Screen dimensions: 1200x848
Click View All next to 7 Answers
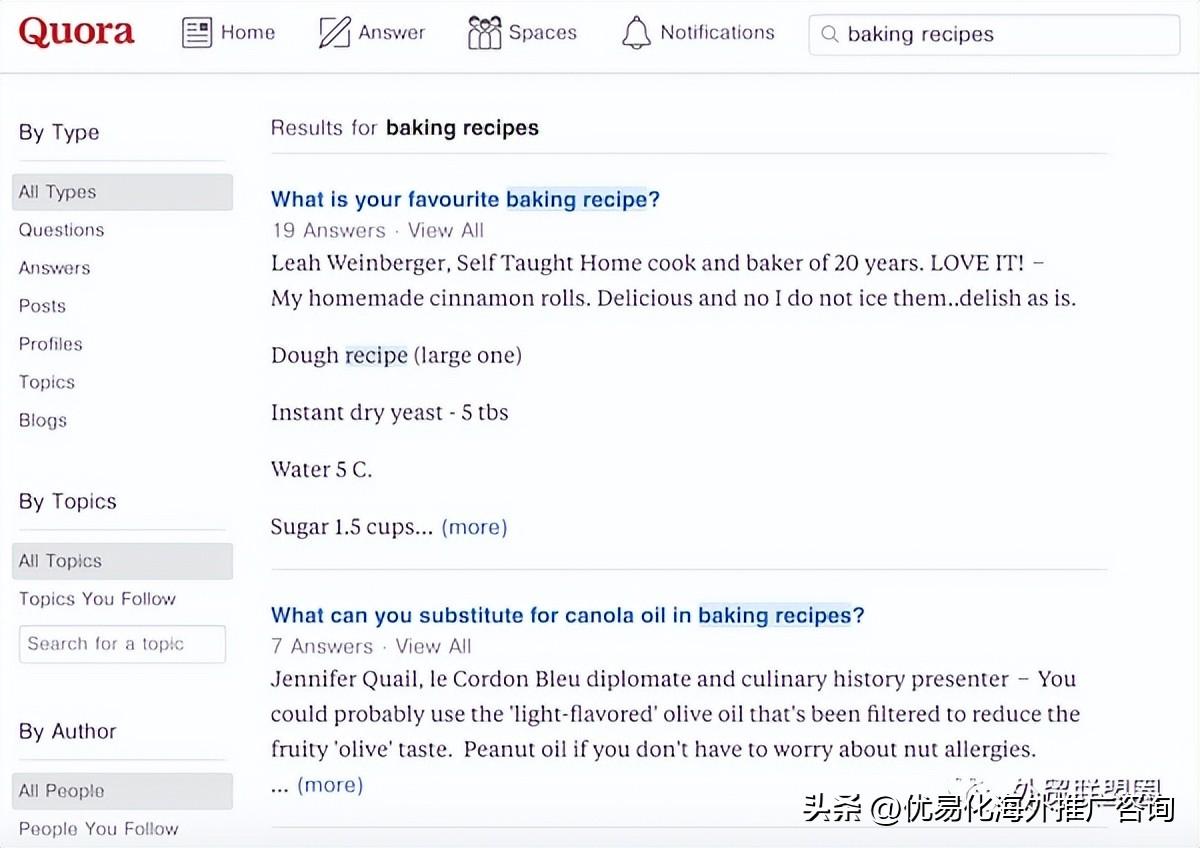[x=433, y=646]
